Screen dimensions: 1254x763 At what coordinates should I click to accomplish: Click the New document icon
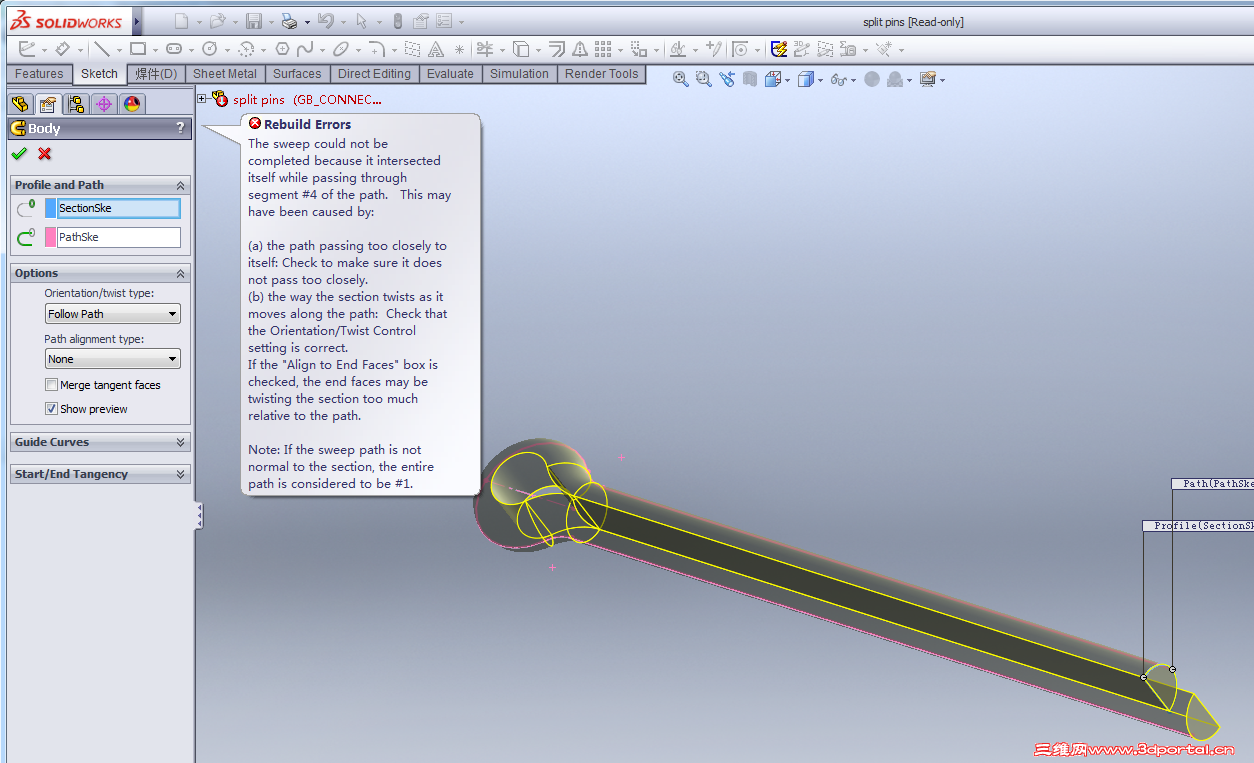[x=181, y=21]
